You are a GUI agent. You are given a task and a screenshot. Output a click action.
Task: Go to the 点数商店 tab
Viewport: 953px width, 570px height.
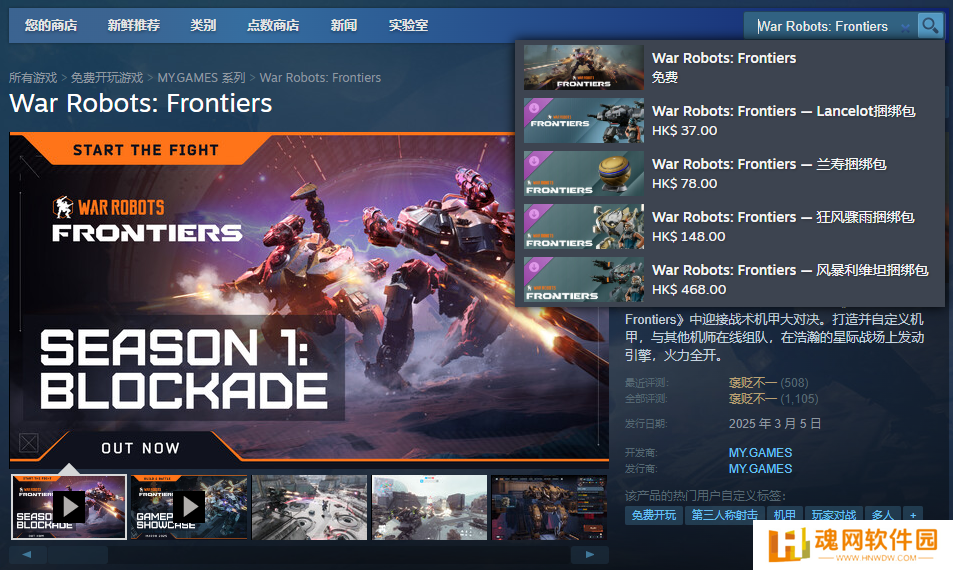click(273, 26)
